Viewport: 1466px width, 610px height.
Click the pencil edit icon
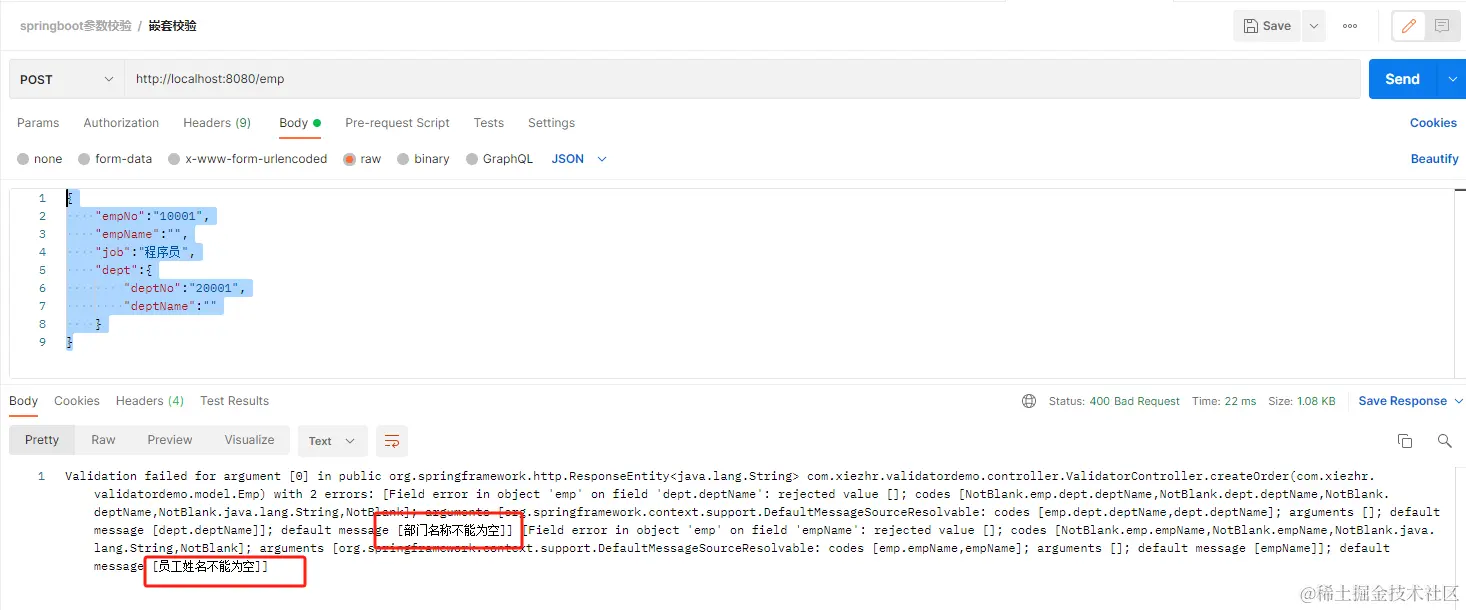pyautogui.click(x=1408, y=26)
